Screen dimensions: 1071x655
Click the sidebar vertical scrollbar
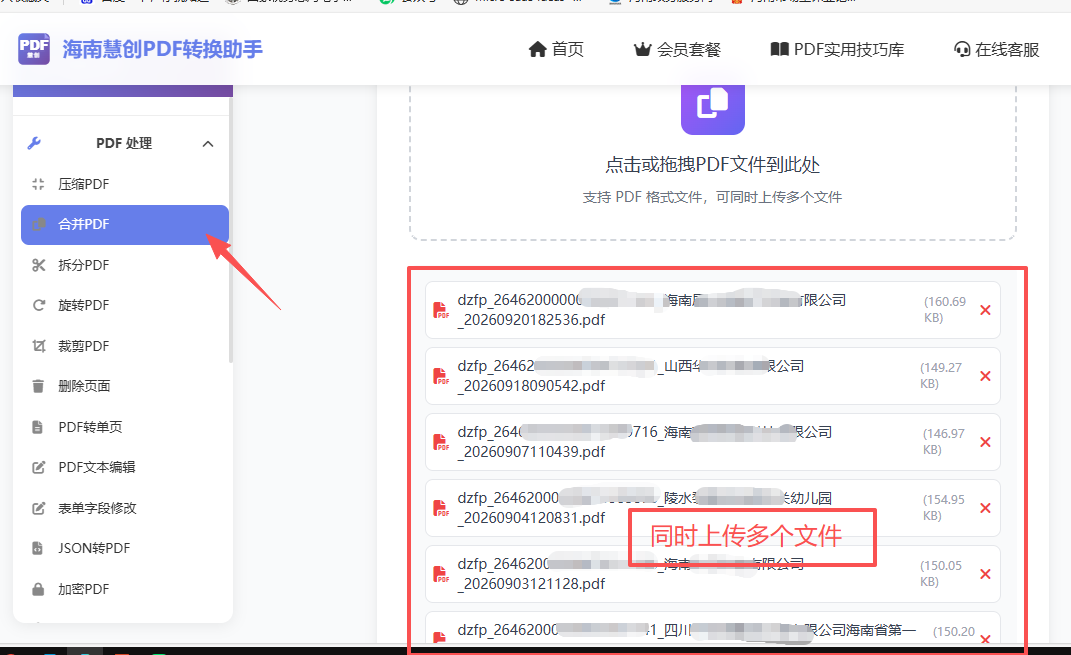click(x=231, y=232)
